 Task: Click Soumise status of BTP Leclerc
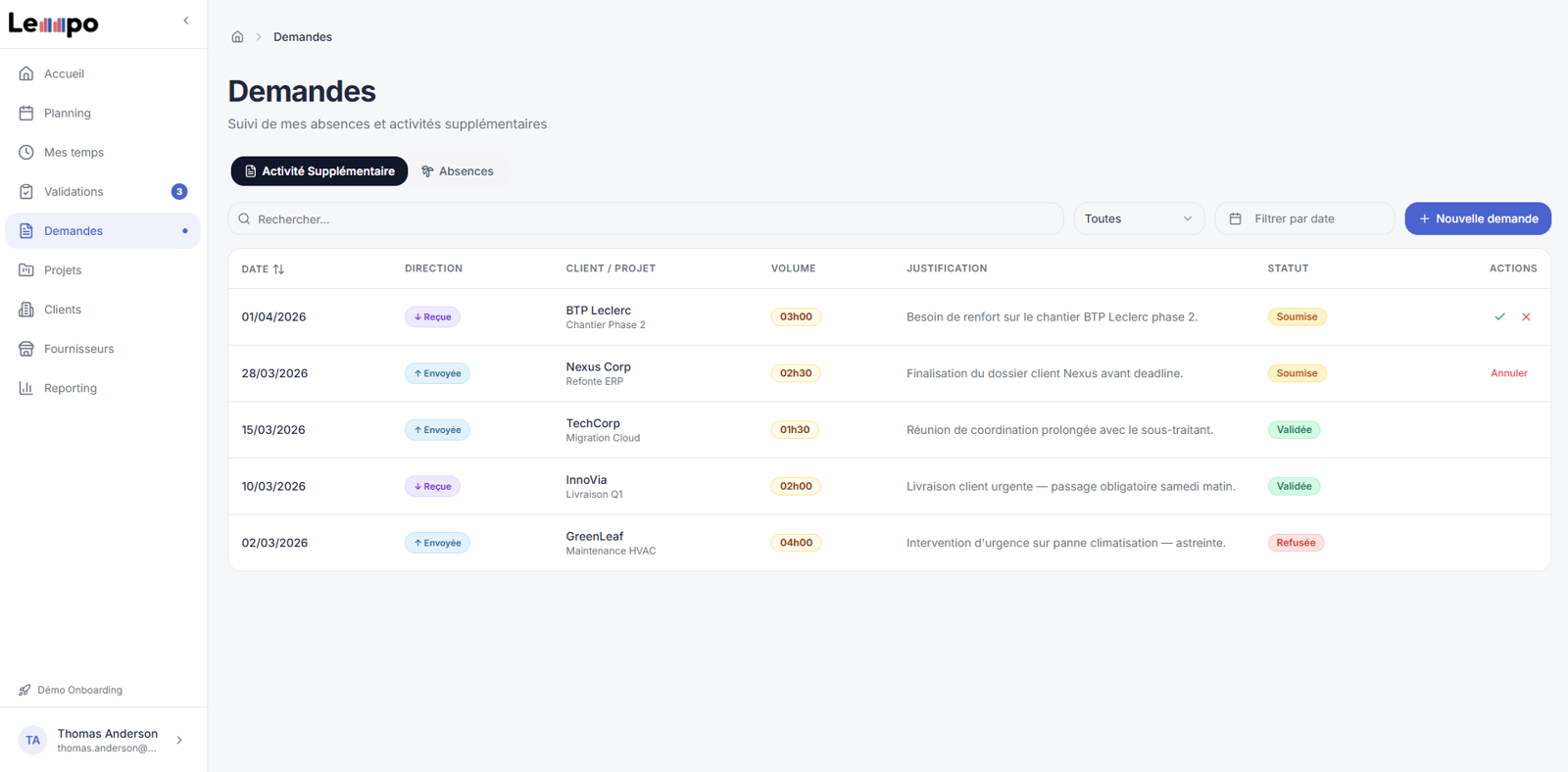tap(1297, 316)
